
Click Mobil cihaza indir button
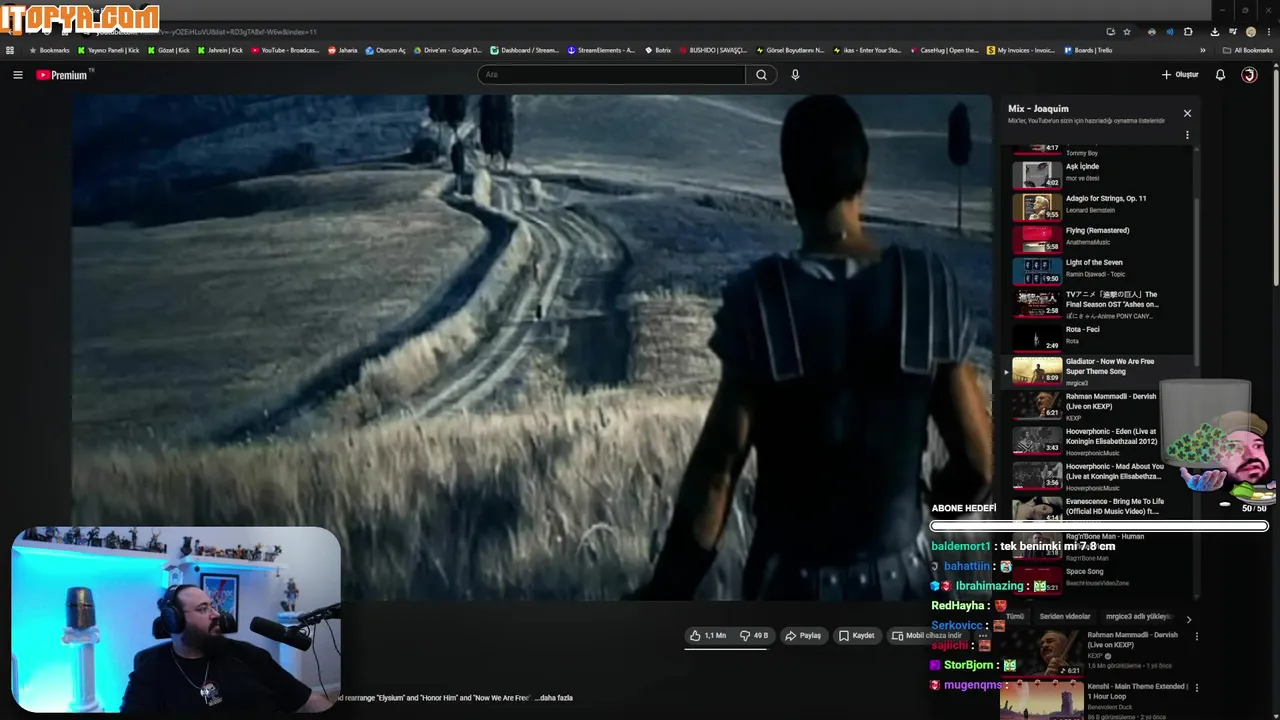pos(926,636)
